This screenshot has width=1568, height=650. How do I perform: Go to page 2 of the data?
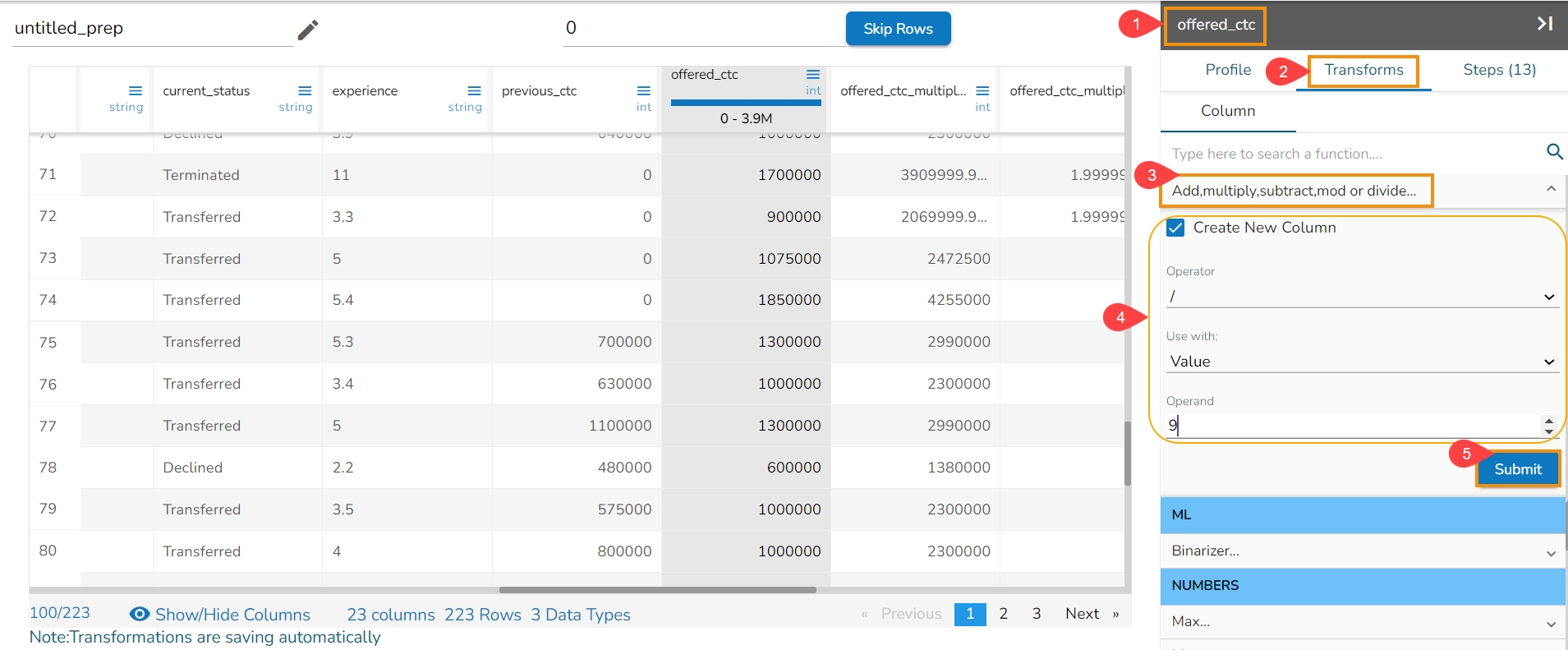pyautogui.click(x=1003, y=614)
